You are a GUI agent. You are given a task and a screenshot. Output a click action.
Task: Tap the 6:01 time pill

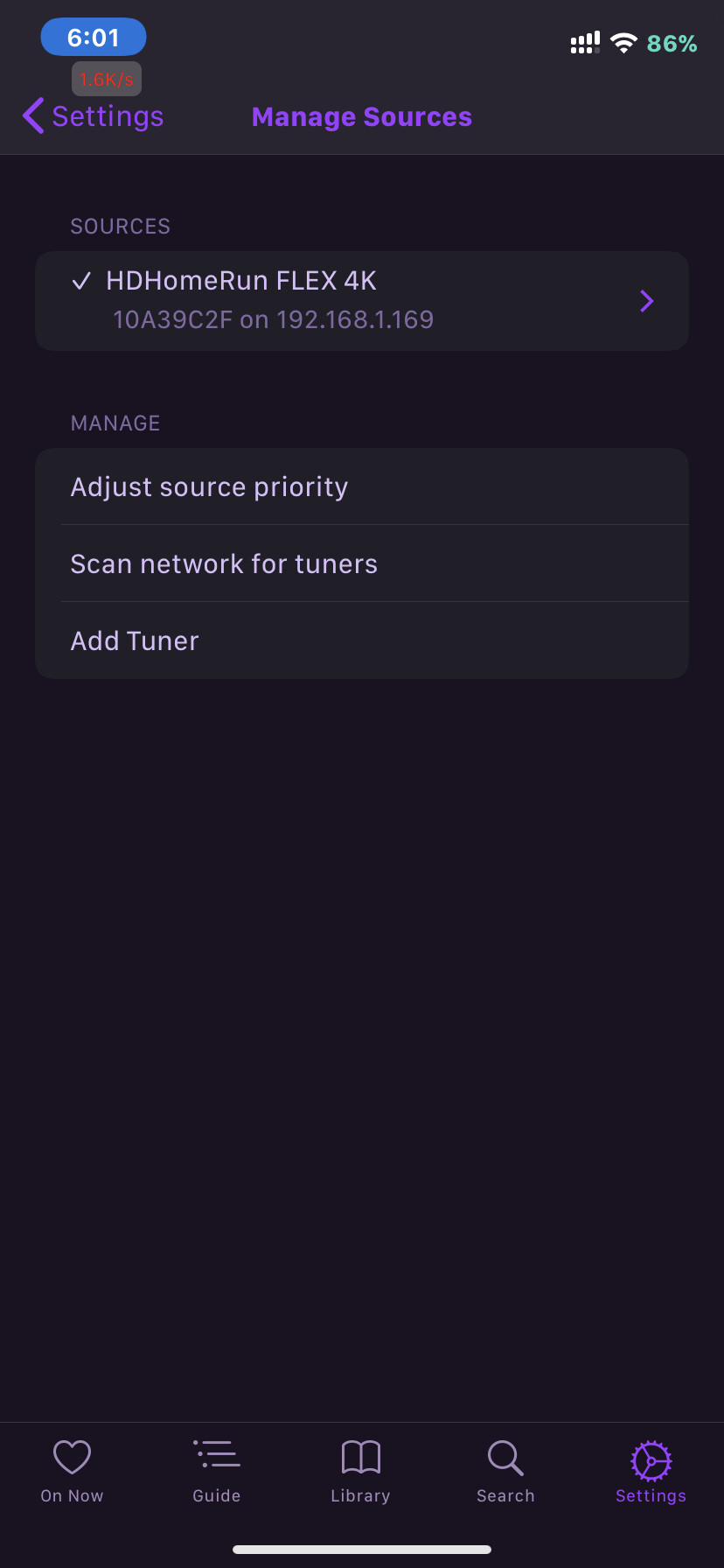[x=94, y=38]
